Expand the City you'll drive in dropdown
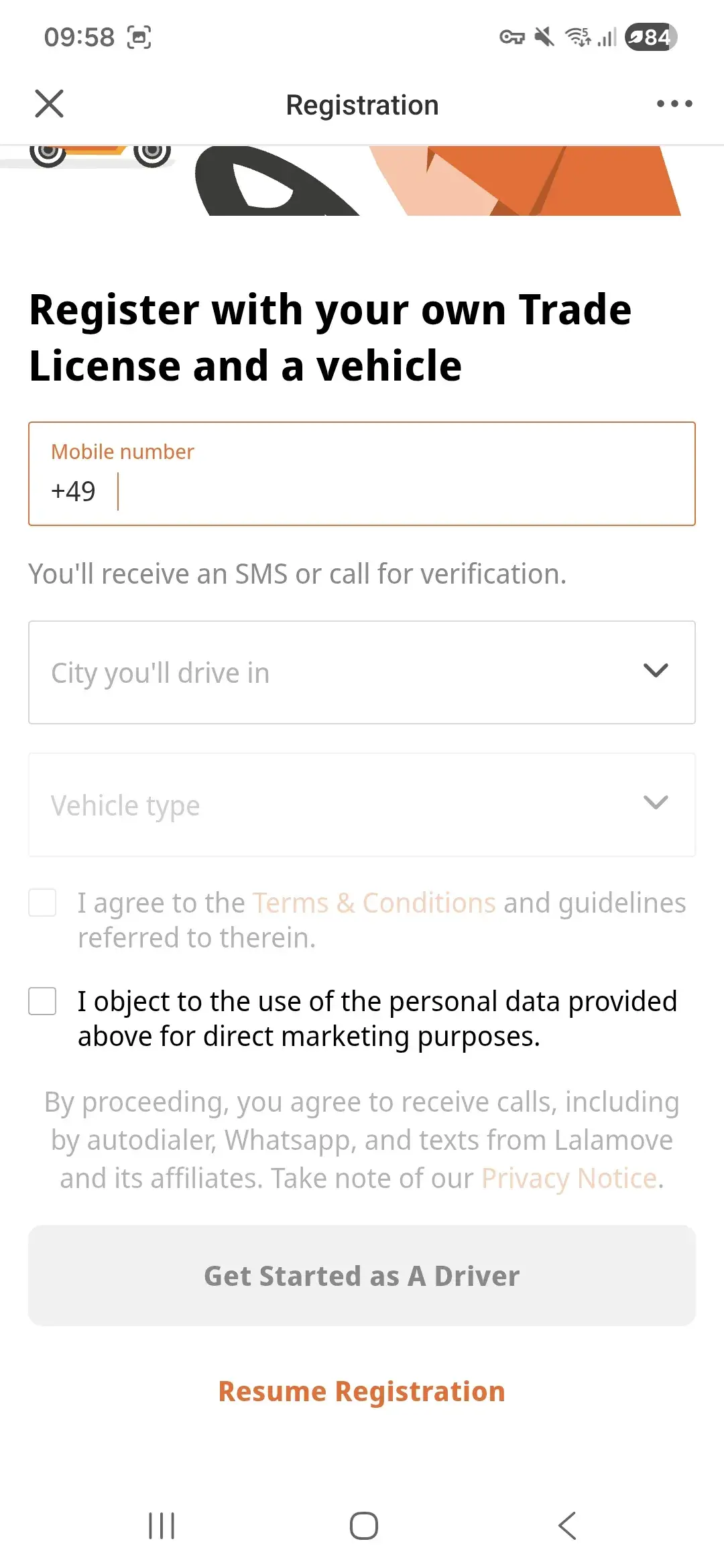Screen dimensions: 724x1568 362,672
